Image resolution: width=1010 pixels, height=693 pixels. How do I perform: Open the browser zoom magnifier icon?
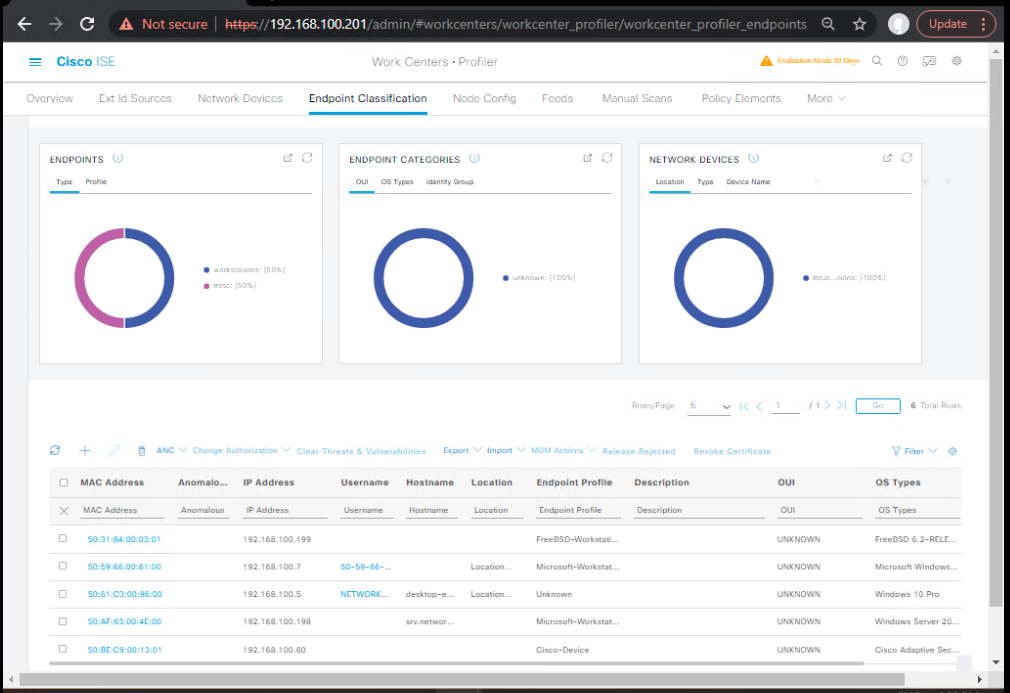coord(828,24)
